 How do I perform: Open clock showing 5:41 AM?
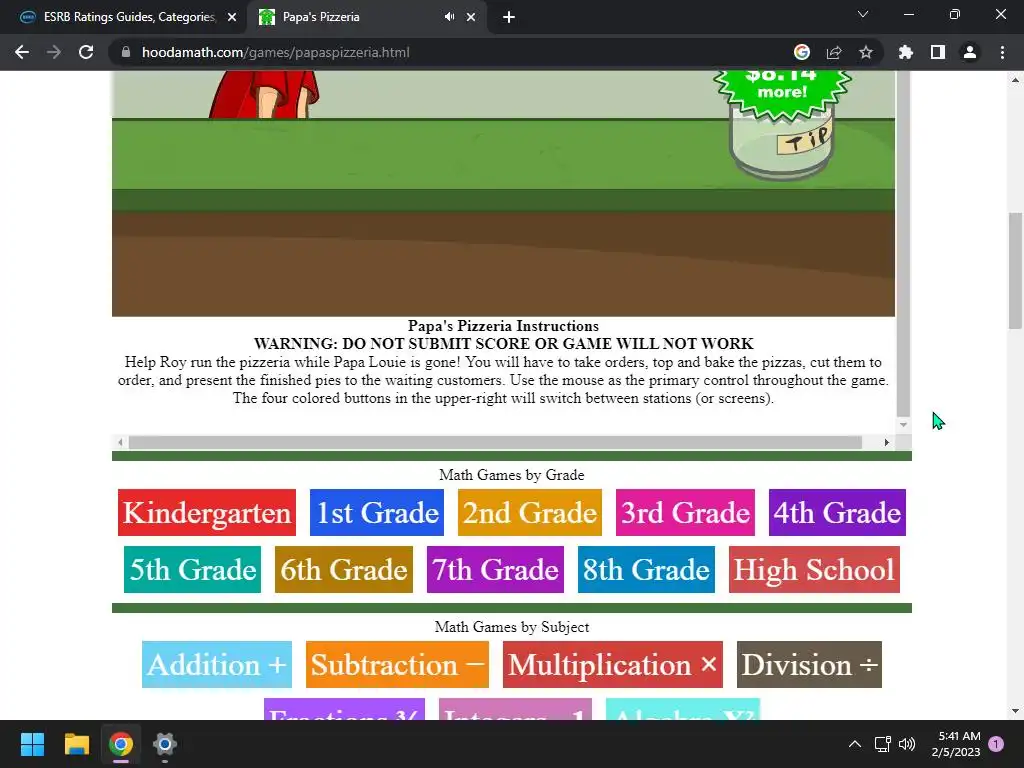tap(956, 744)
